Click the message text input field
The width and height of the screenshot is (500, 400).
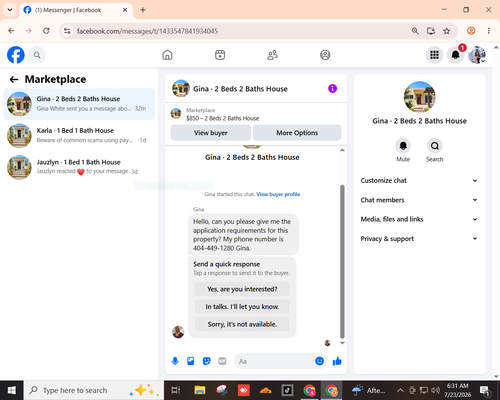coord(275,361)
